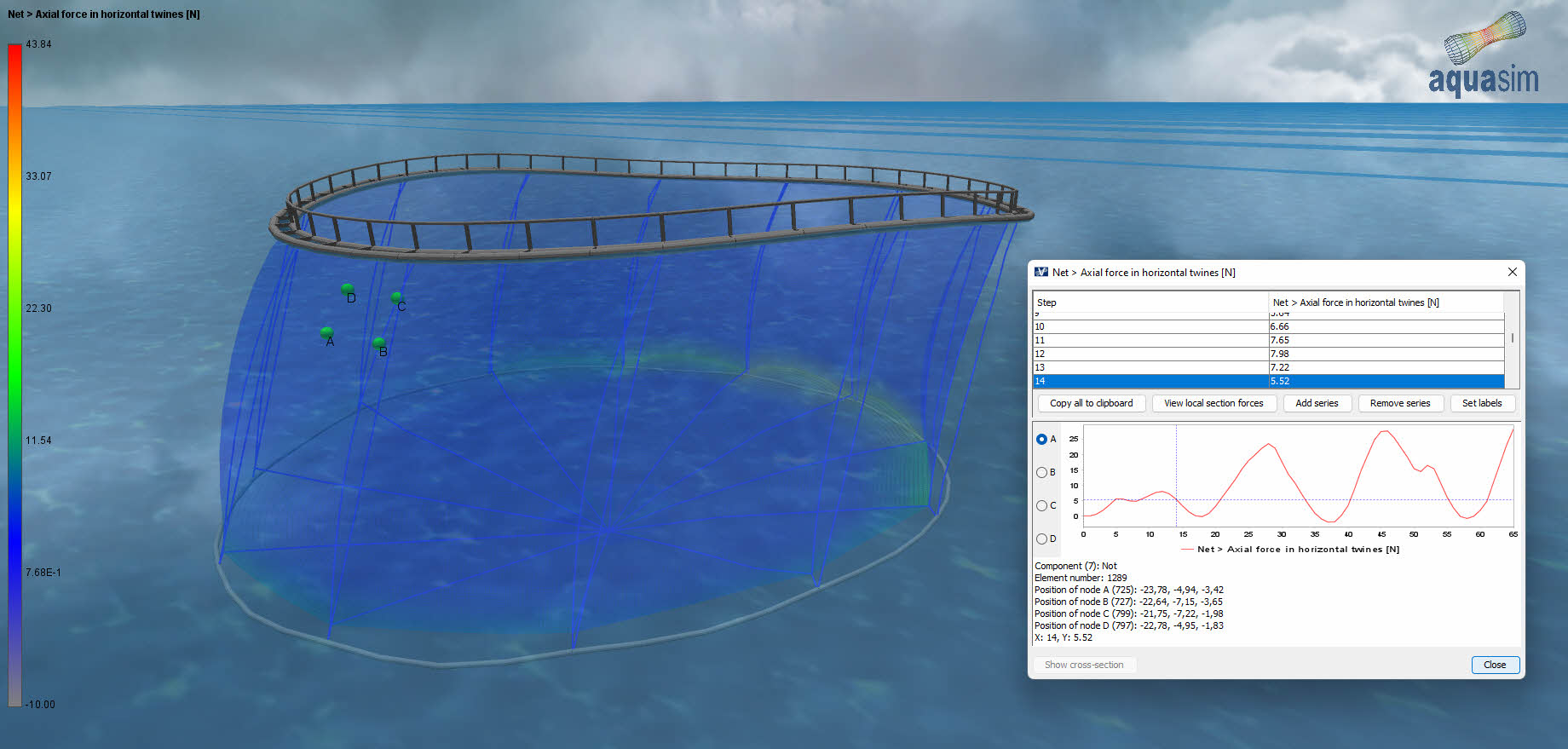Viewport: 1568px width, 749px height.
Task: Click the Position of node D (797) line
Action: [x=1129, y=625]
